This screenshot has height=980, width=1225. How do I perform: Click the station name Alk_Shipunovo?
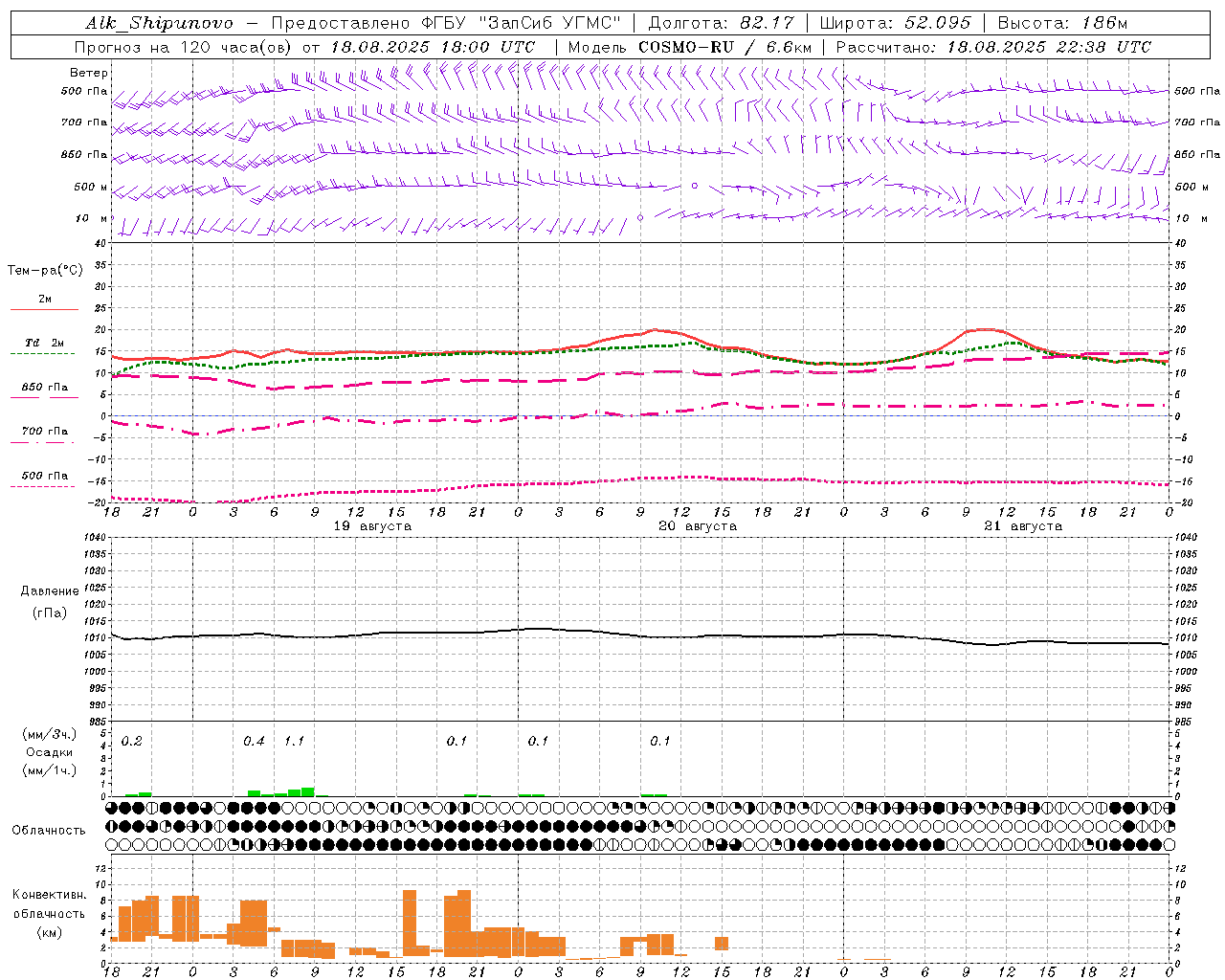(x=159, y=24)
